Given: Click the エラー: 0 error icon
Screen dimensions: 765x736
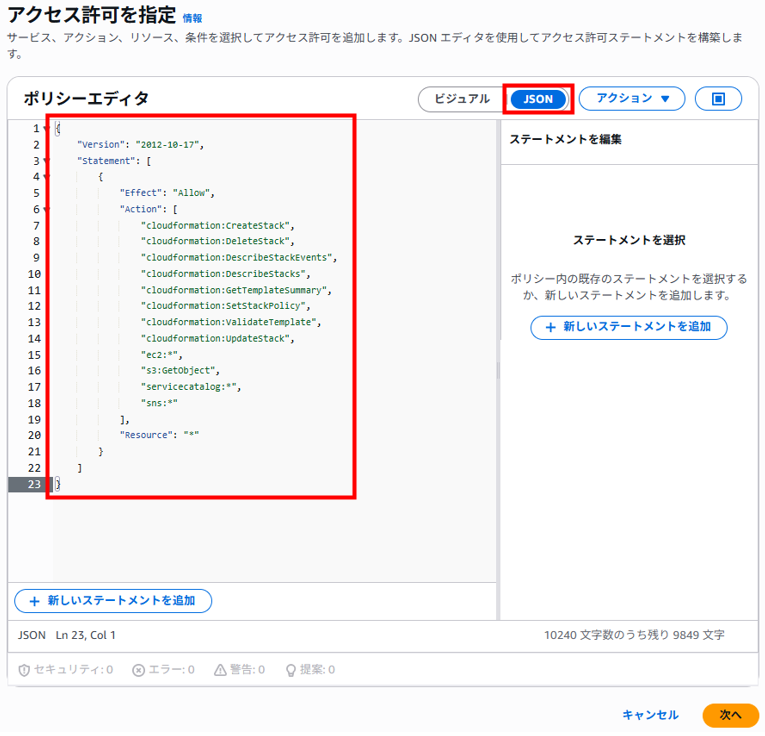Looking at the screenshot, I should pyautogui.click(x=139, y=670).
